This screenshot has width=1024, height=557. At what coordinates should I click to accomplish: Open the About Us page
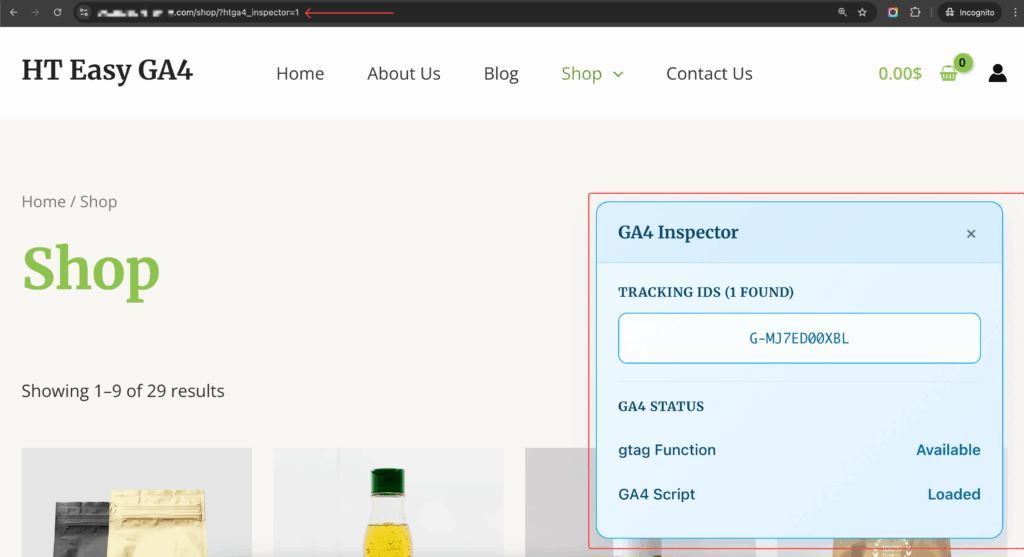click(x=404, y=73)
